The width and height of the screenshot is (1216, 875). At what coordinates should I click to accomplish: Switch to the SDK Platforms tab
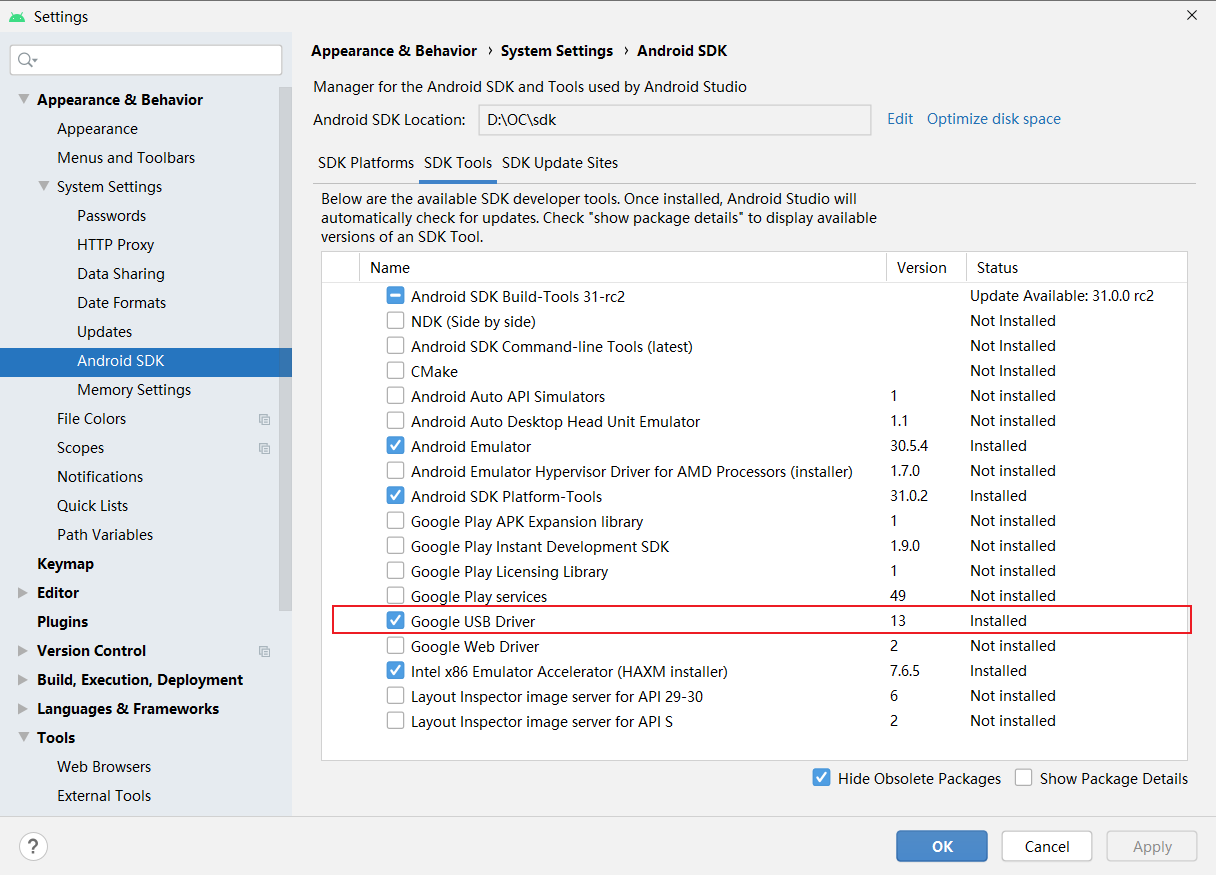click(366, 163)
